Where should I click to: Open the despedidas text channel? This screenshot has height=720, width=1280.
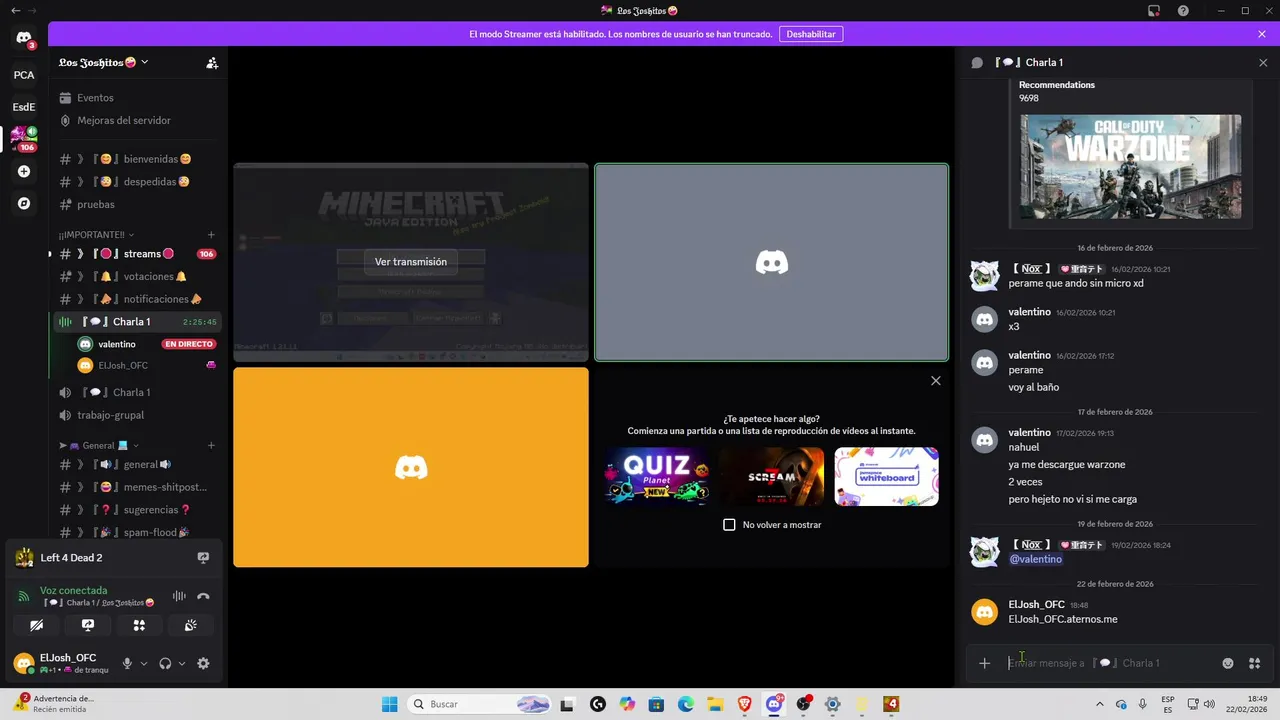[138, 182]
